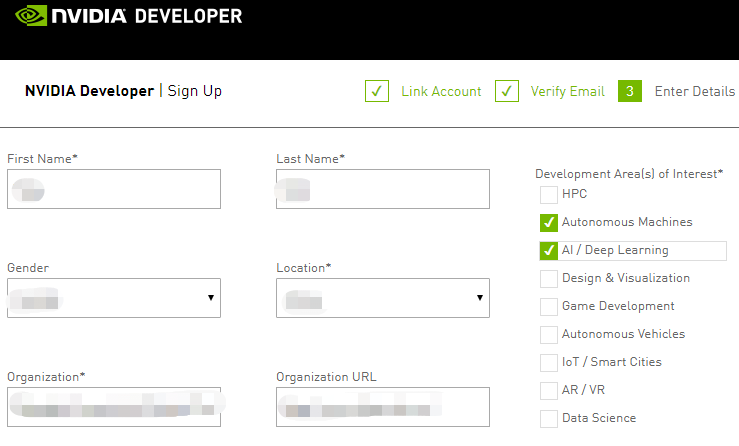Click the Organization input field
This screenshot has height=446, width=739.
[x=114, y=407]
